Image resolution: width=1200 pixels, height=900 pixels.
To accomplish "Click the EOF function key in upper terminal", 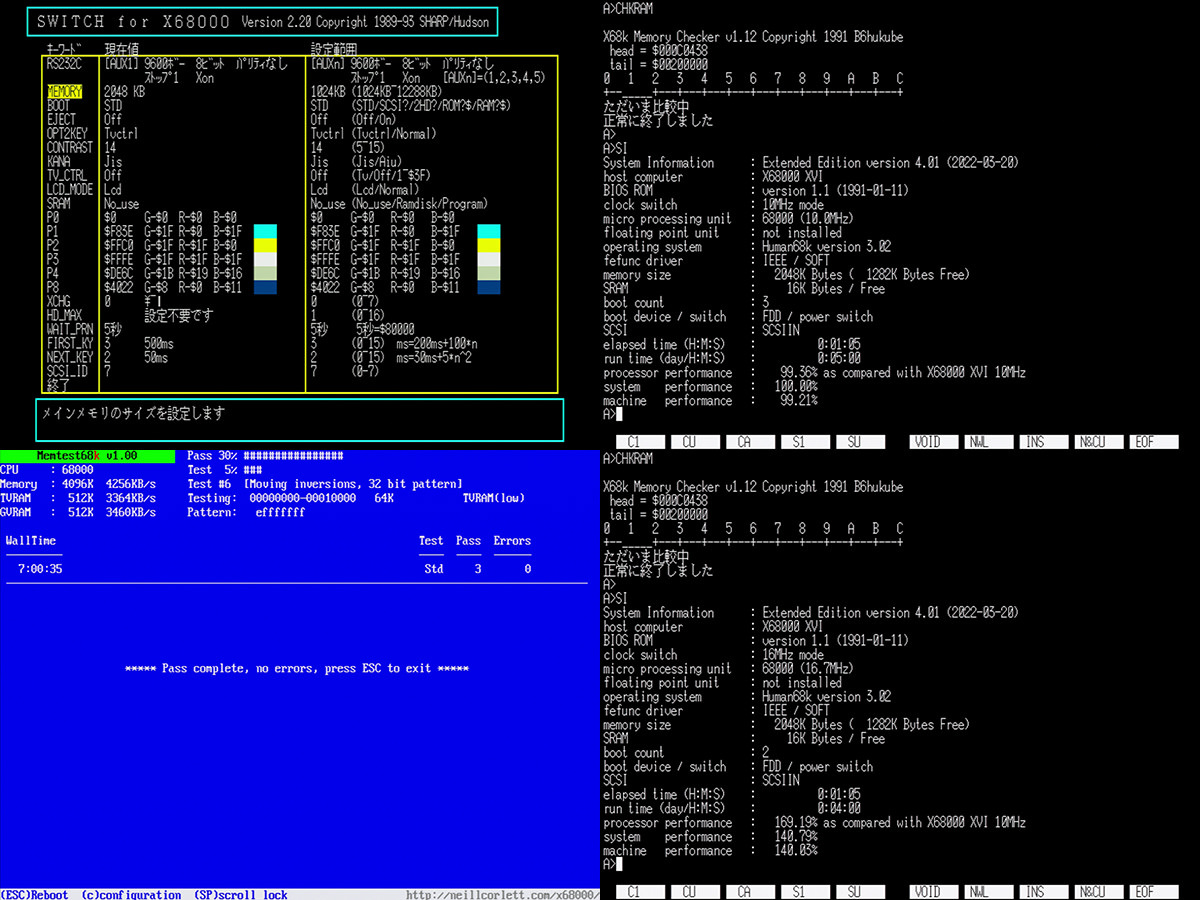I will coord(1143,442).
